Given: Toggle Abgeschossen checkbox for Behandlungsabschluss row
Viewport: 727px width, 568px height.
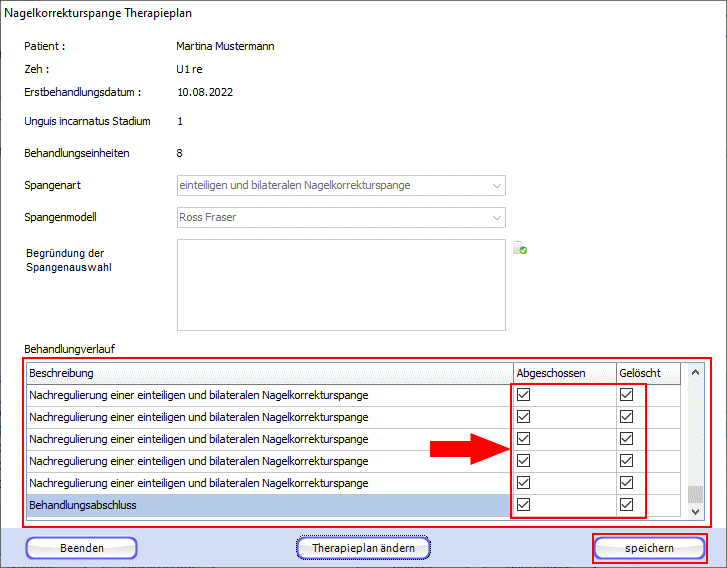Looking at the screenshot, I should pos(524,505).
